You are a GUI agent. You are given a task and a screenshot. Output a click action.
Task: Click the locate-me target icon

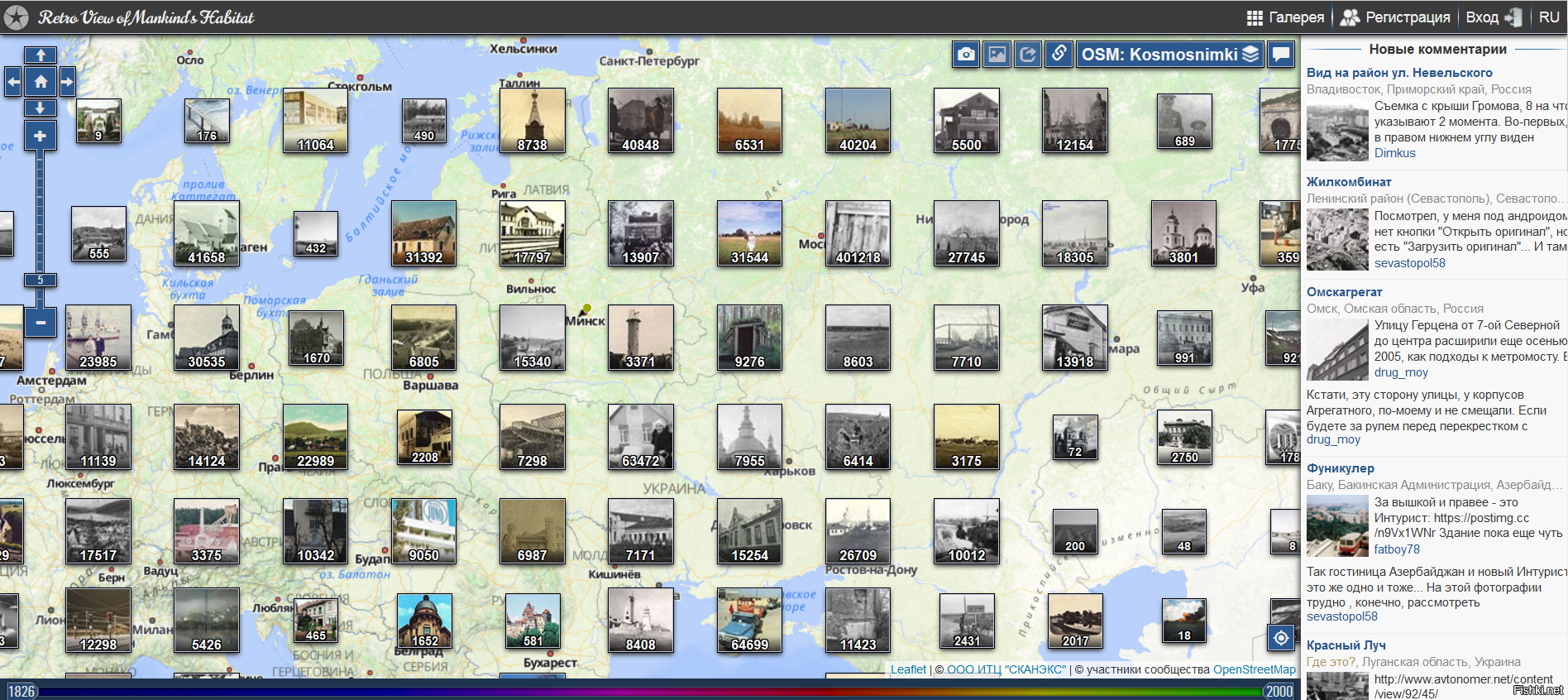[1281, 638]
